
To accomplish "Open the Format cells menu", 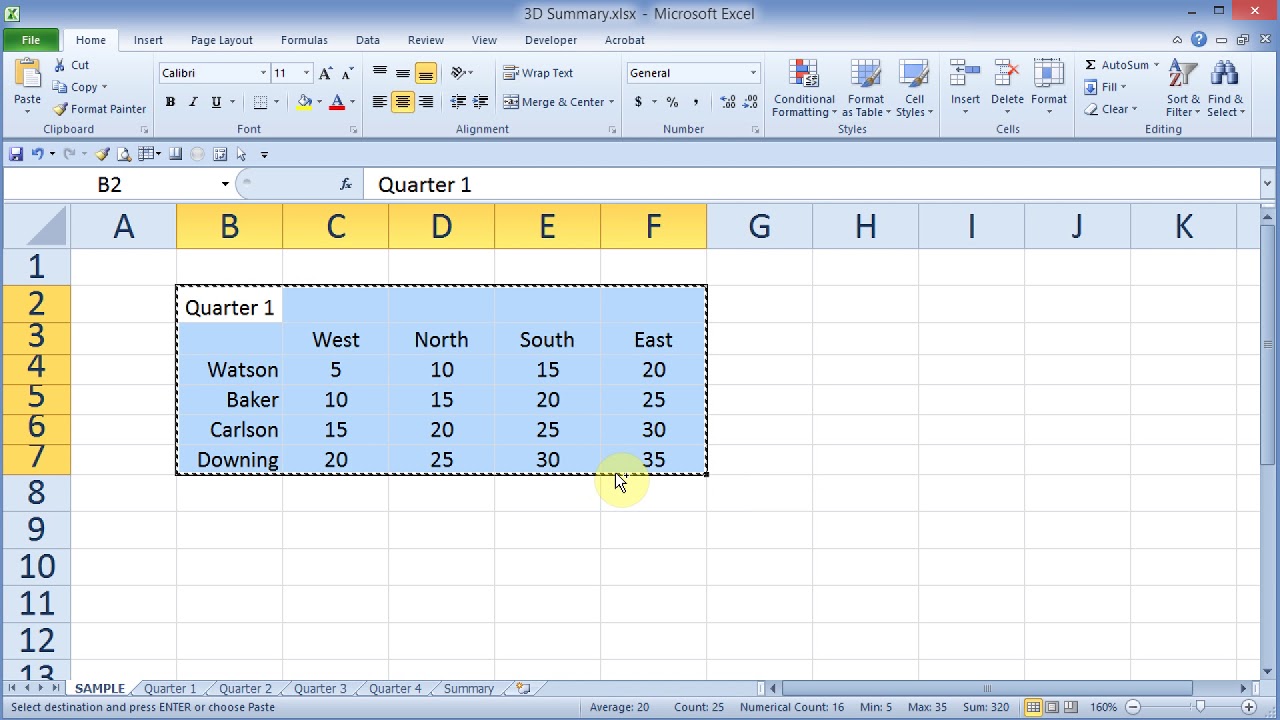I will [x=1048, y=88].
